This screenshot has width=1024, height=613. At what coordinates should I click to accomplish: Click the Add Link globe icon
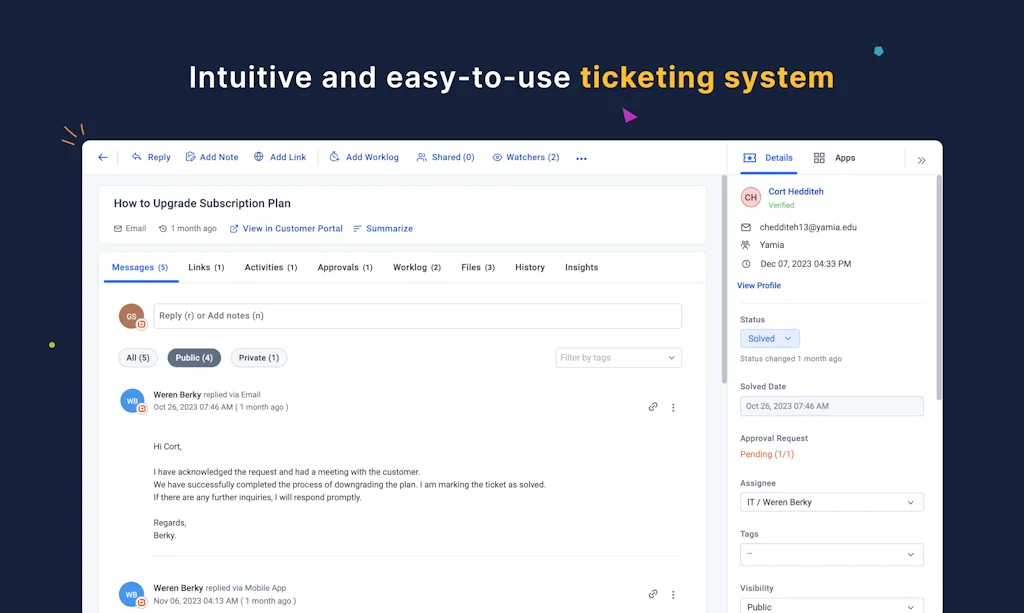click(x=259, y=157)
